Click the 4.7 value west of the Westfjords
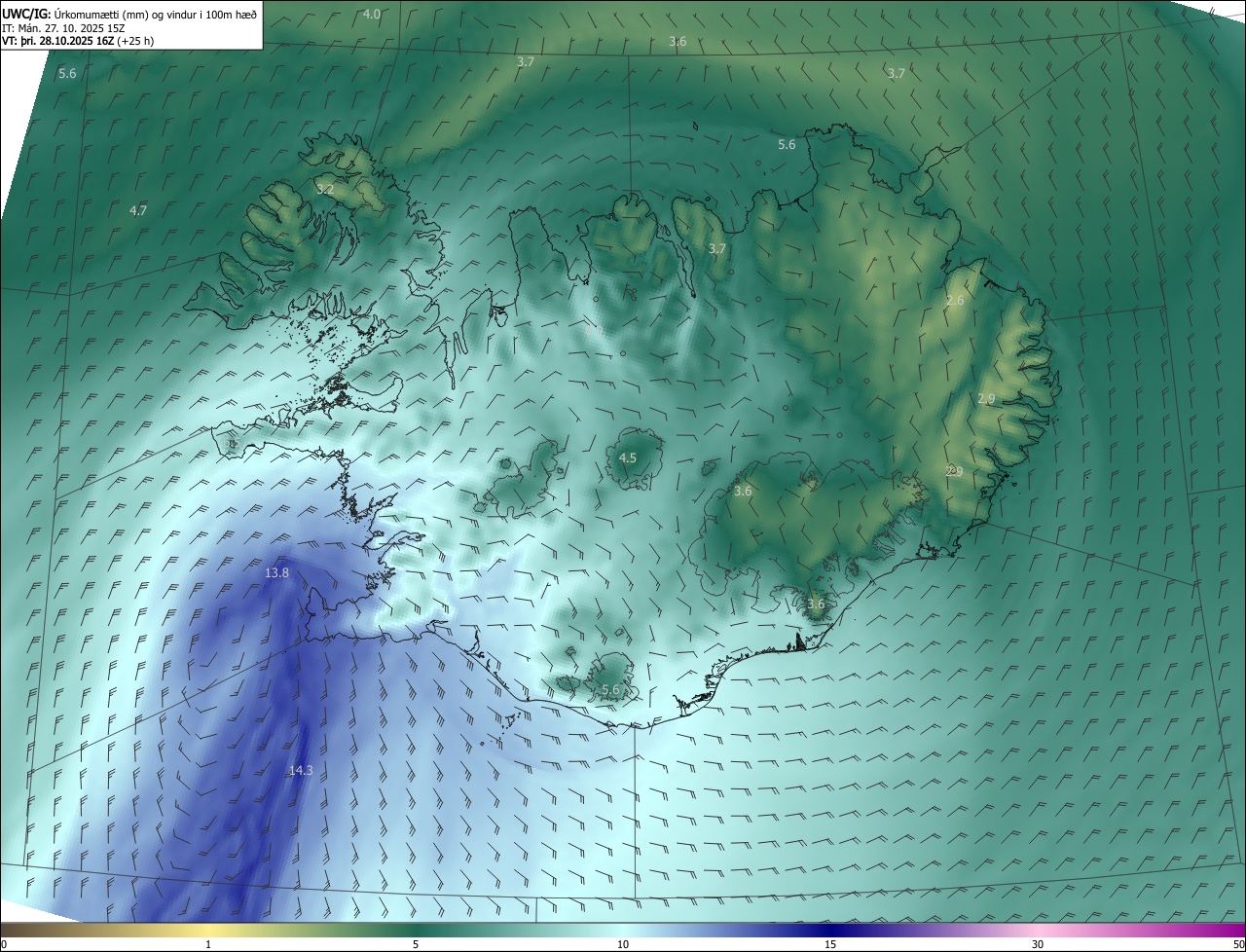The image size is (1246, 952). pyautogui.click(x=138, y=210)
